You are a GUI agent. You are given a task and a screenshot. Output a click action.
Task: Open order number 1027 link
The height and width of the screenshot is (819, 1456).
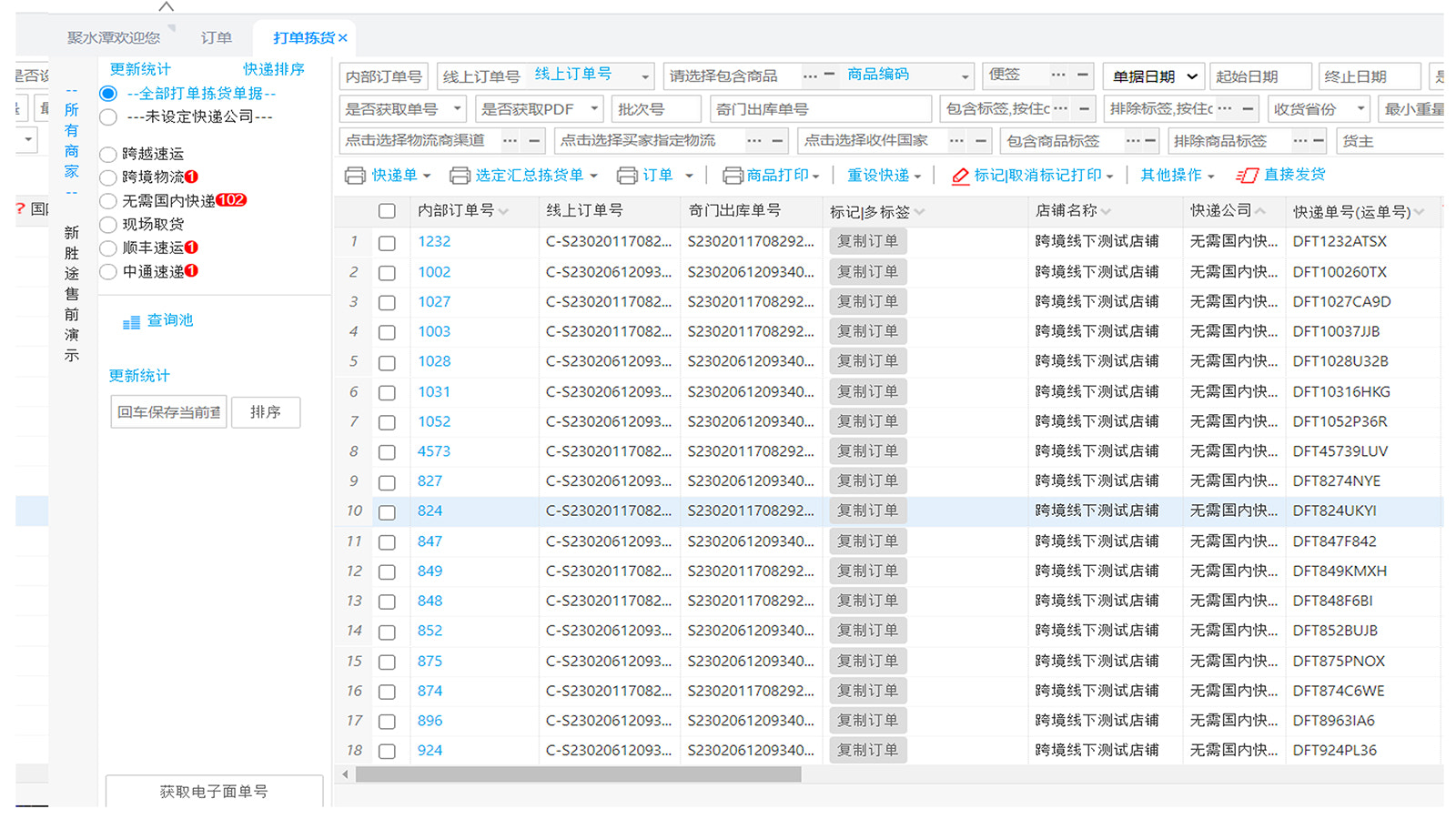click(434, 302)
